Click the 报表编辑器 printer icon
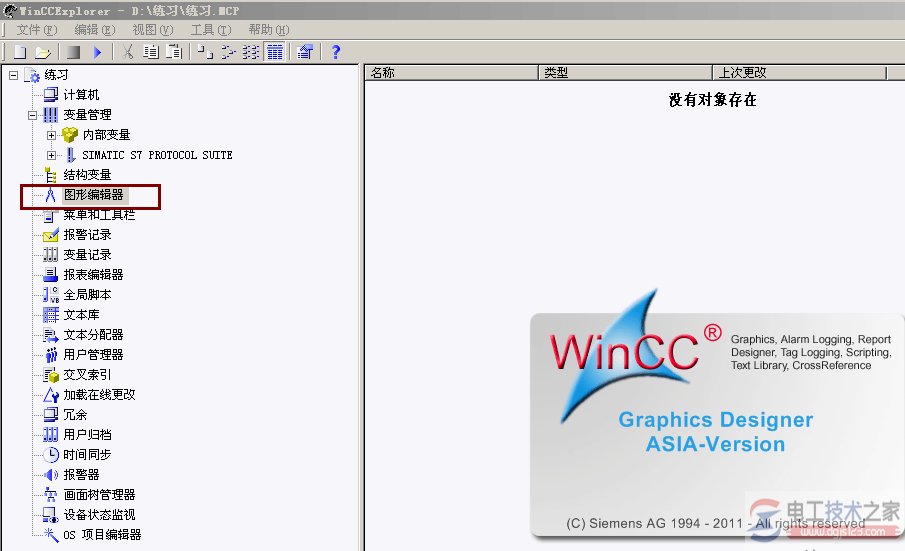 [x=51, y=275]
